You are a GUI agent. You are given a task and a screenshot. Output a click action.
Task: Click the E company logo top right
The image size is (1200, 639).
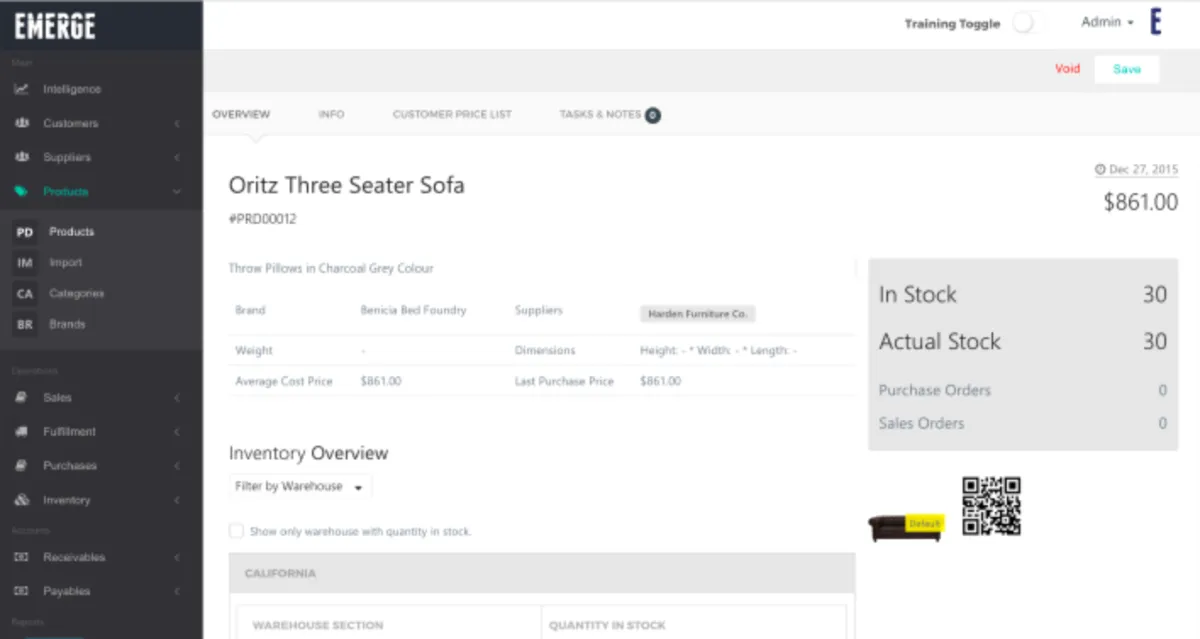[1156, 22]
